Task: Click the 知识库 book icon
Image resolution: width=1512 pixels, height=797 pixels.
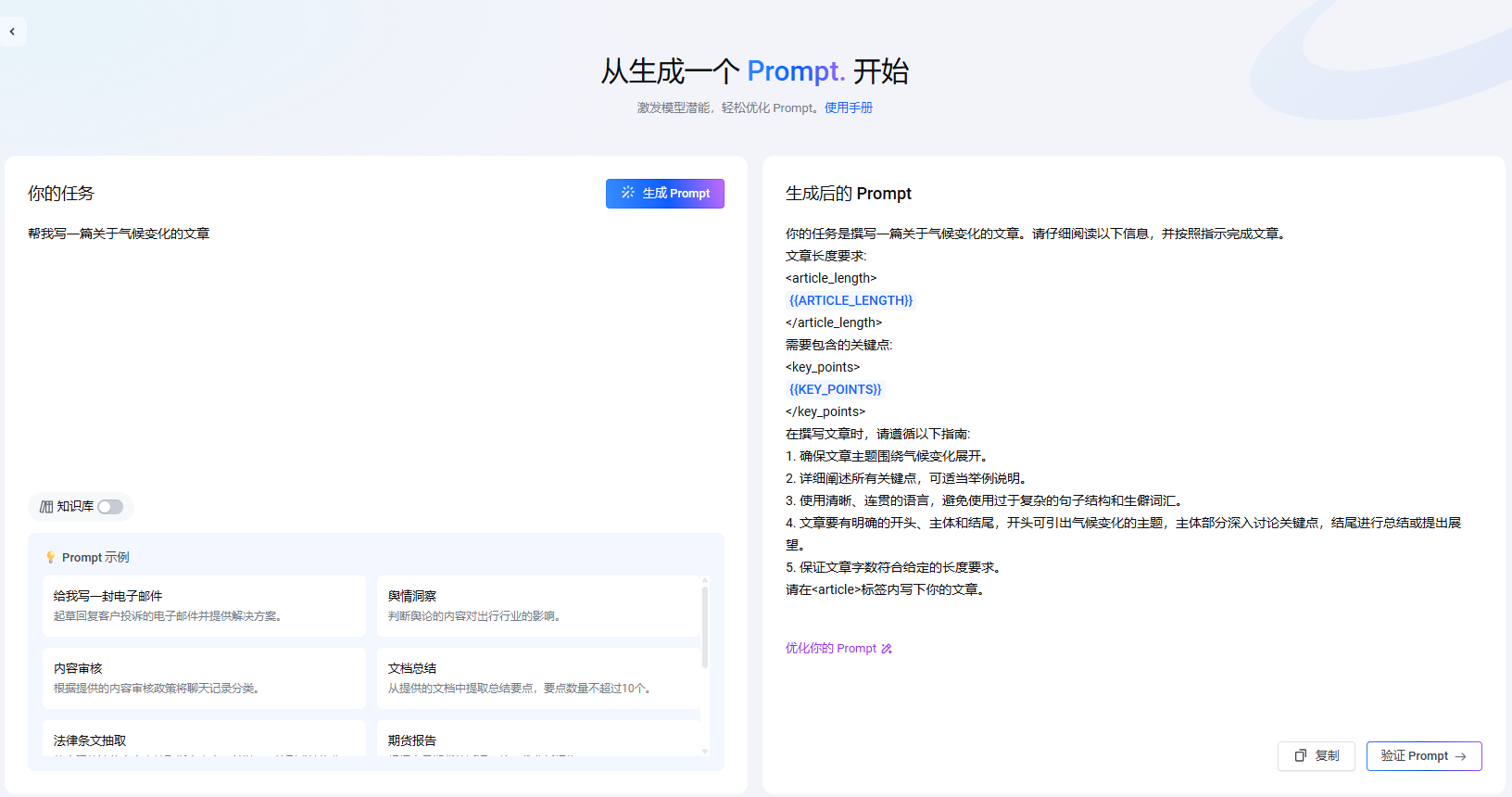Action: point(46,507)
